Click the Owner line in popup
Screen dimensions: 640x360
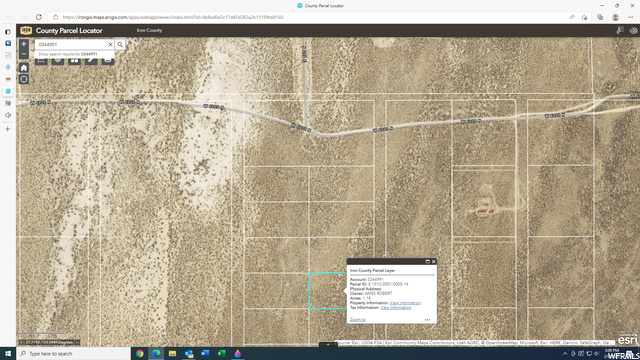[371, 293]
